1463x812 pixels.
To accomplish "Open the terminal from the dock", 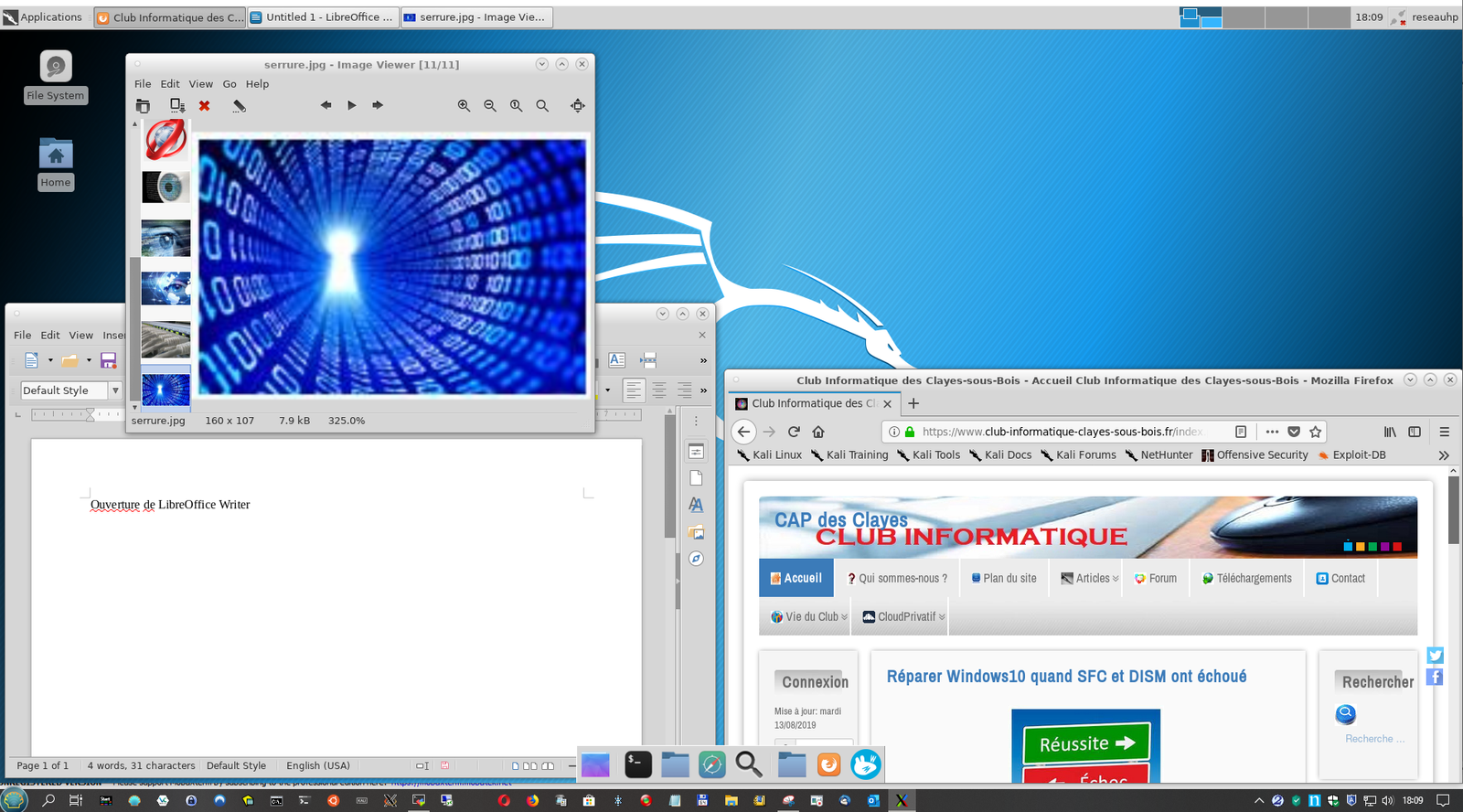I will pos(638,764).
